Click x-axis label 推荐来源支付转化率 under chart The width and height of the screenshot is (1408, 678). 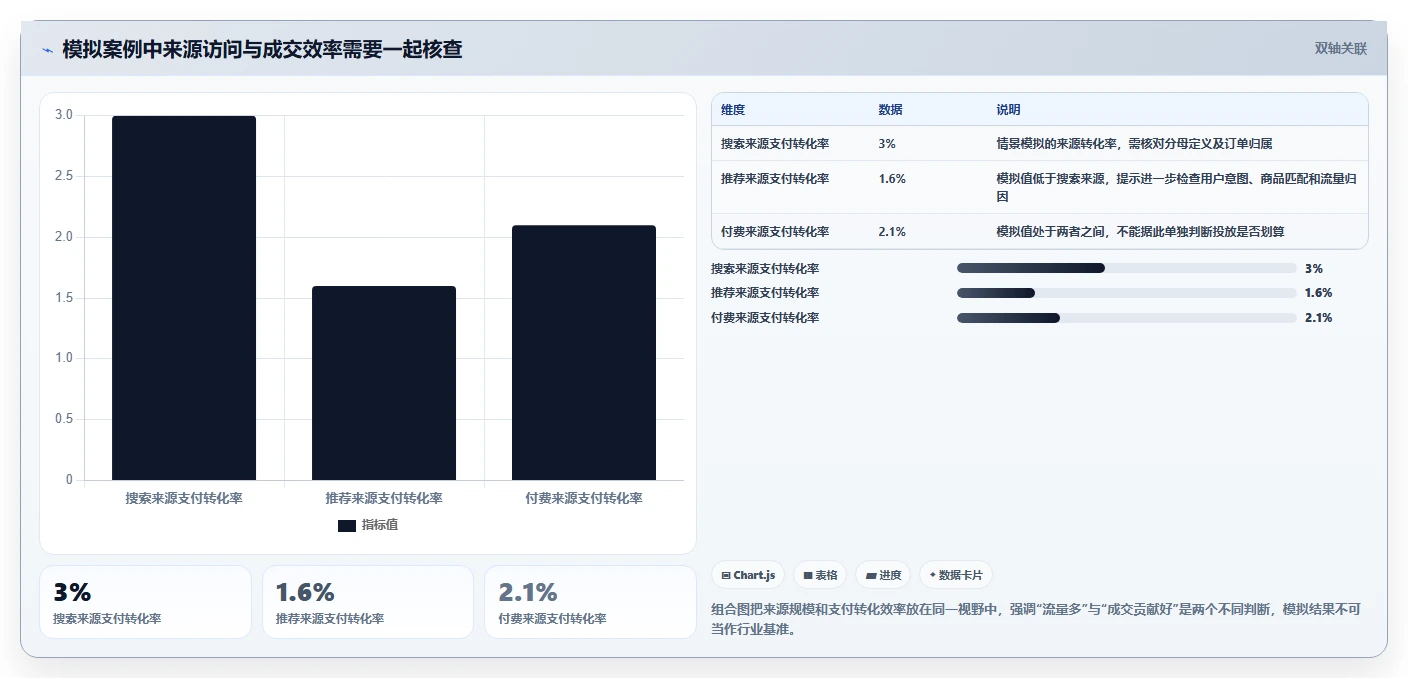point(384,498)
